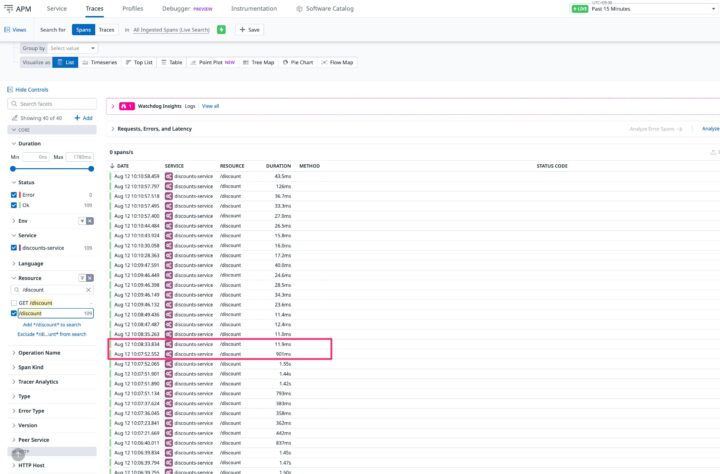Screen dimensions: 720x474
Task: Click the Duration Max input field
Action: [80, 157]
